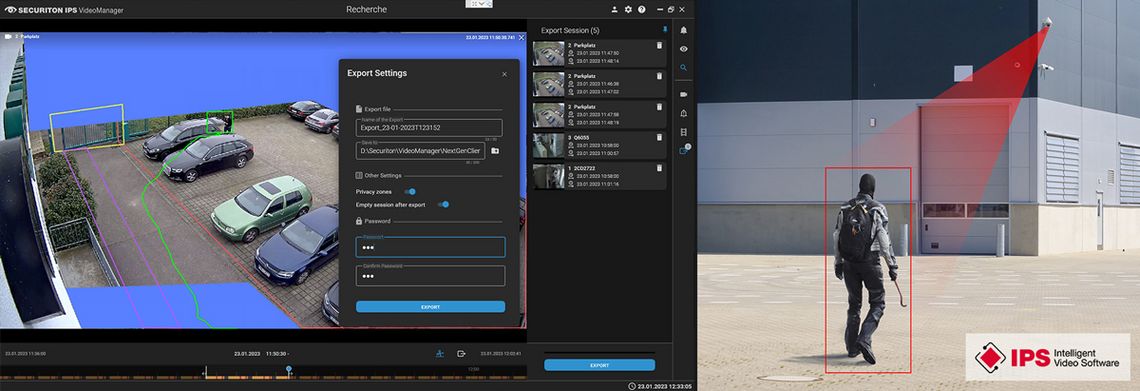
Task: Click the Export button below session list
Action: [x=599, y=365]
